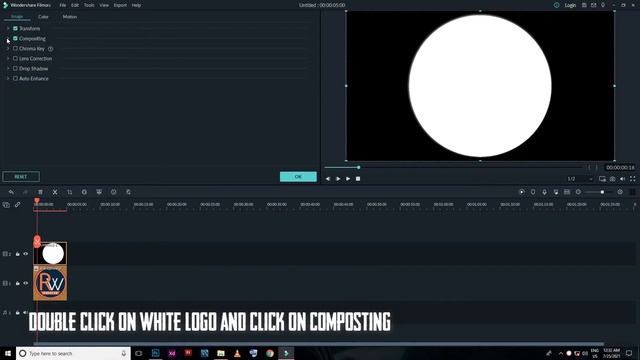The height and width of the screenshot is (360, 640).
Task: Click the Login link
Action: point(570,5)
